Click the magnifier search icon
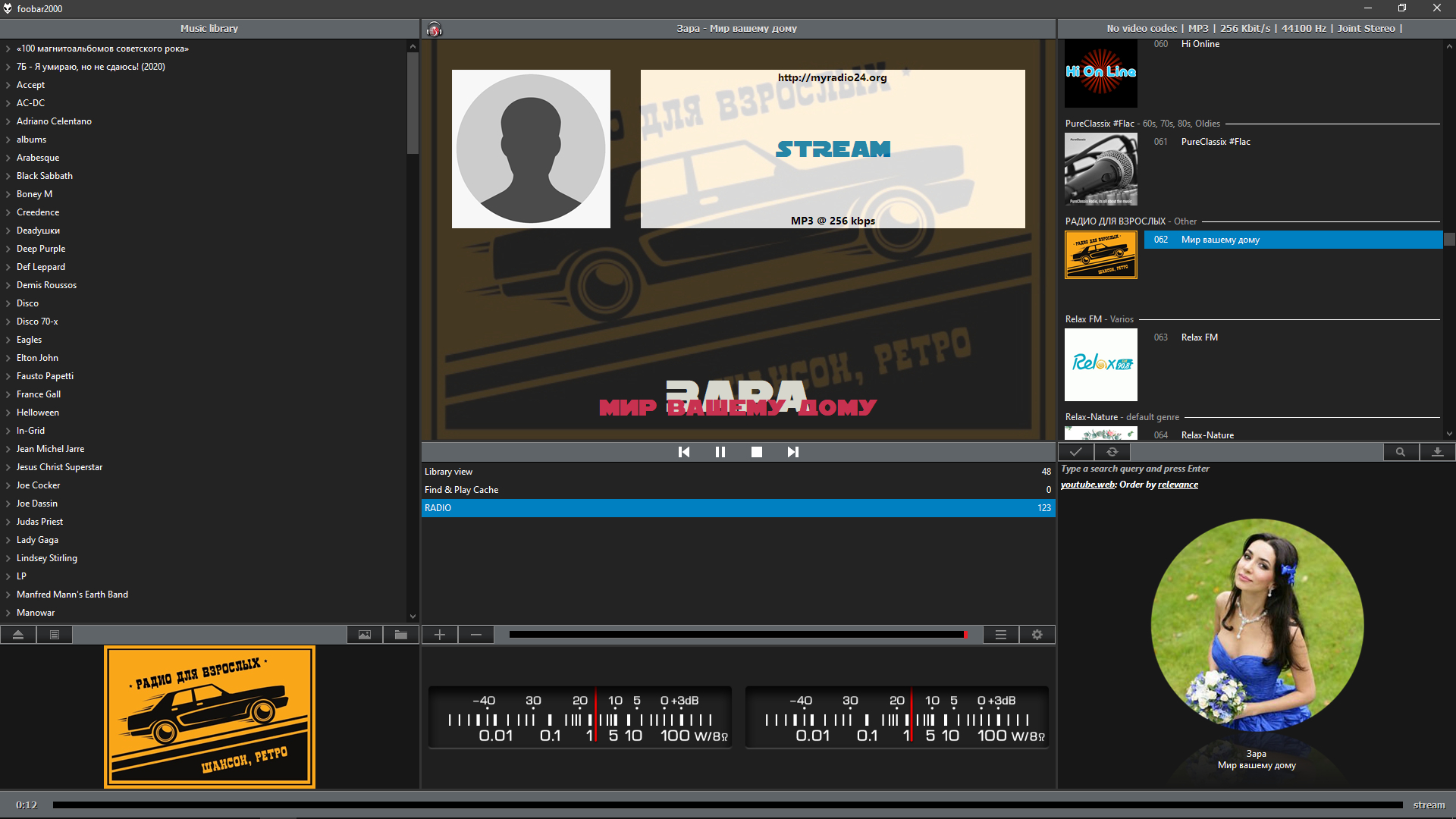The height and width of the screenshot is (819, 1456). point(1400,452)
